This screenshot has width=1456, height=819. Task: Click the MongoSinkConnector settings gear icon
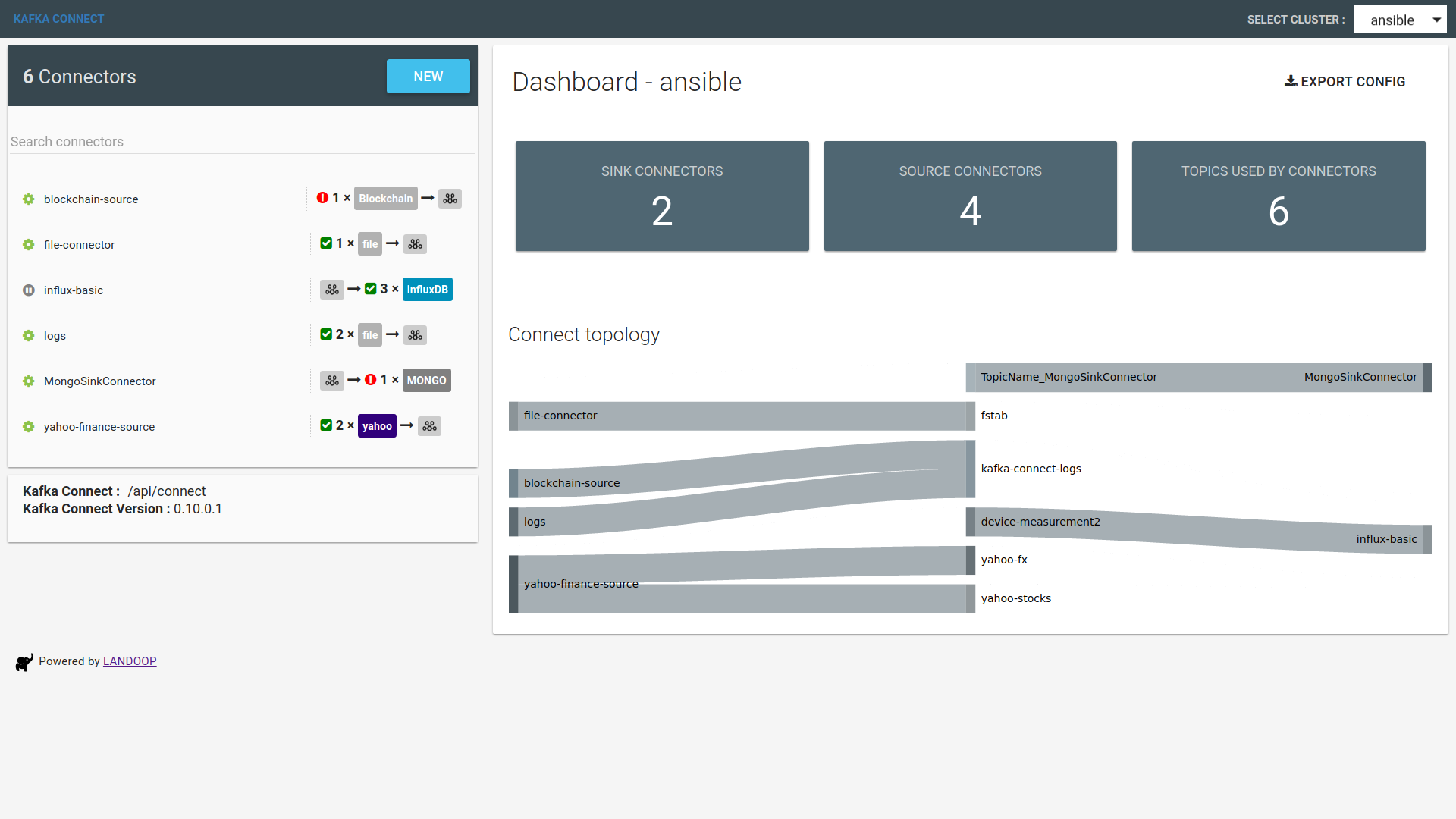pyautogui.click(x=28, y=381)
